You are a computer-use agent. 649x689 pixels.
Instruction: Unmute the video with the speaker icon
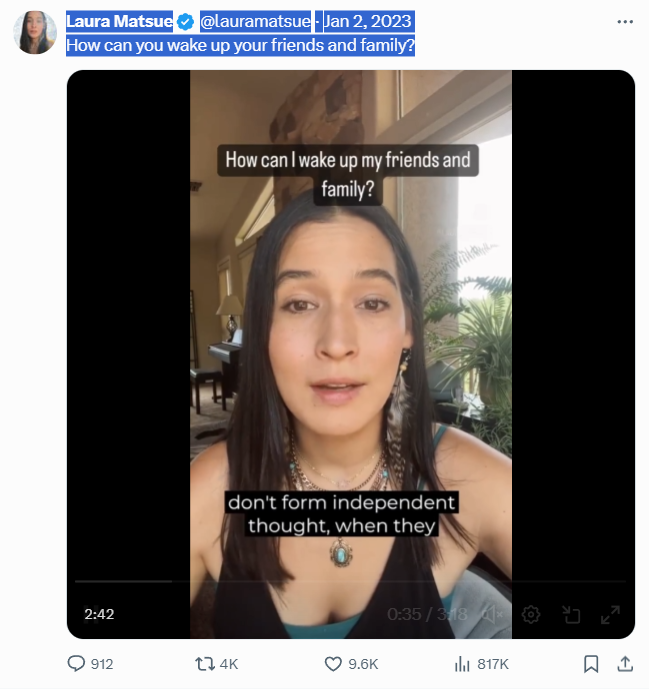[x=492, y=614]
